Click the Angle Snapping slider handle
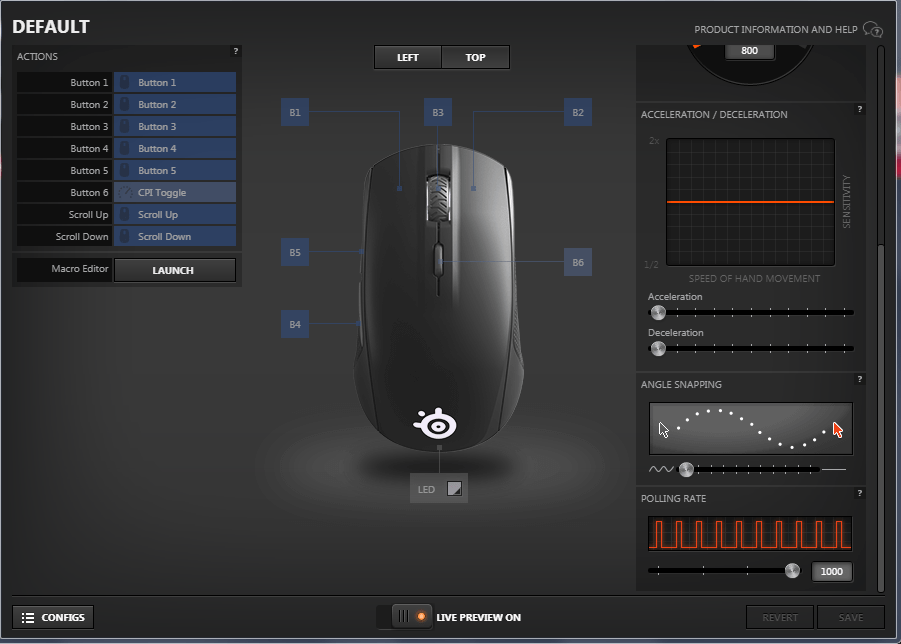Viewport: 901px width, 644px height. pyautogui.click(x=686, y=470)
